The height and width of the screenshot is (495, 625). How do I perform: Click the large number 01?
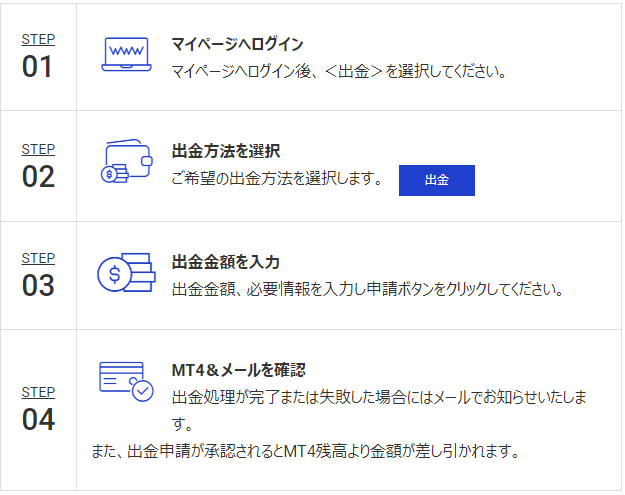[x=38, y=67]
